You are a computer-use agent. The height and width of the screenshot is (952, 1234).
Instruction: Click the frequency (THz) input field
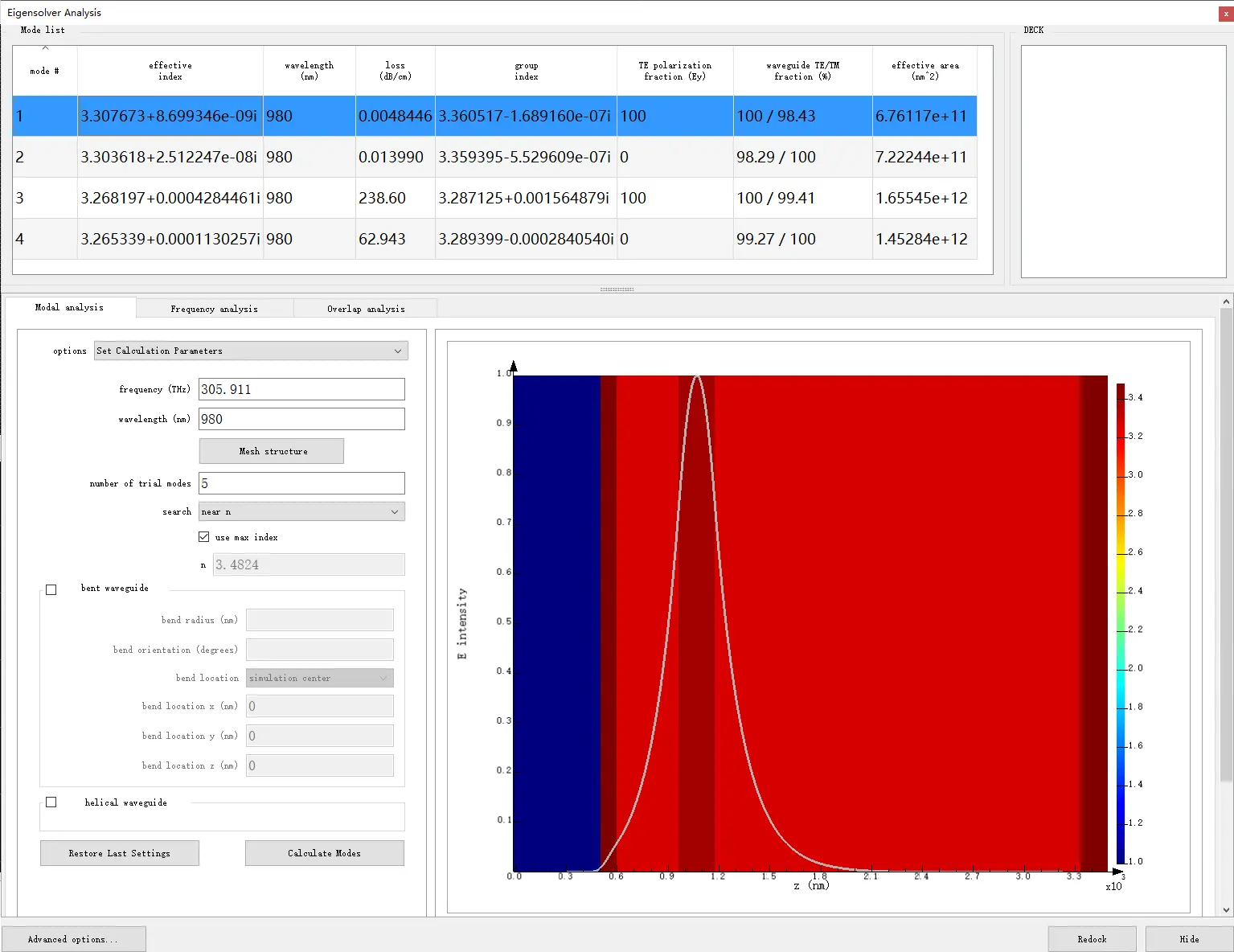pos(301,389)
